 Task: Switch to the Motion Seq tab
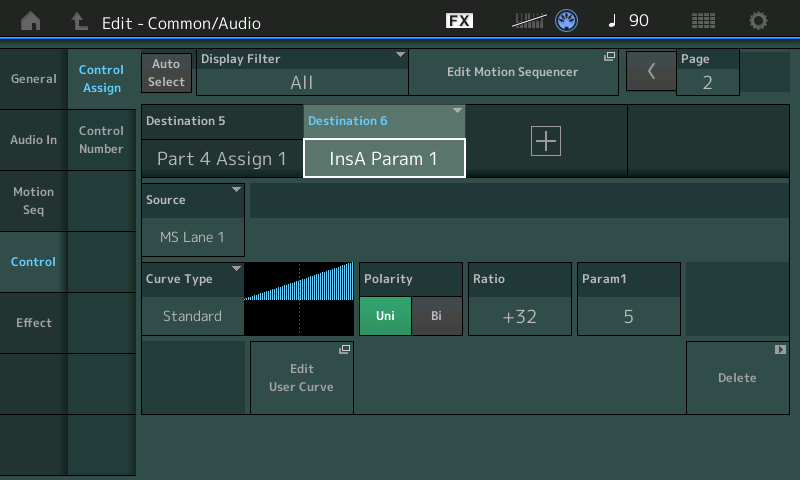(33, 201)
